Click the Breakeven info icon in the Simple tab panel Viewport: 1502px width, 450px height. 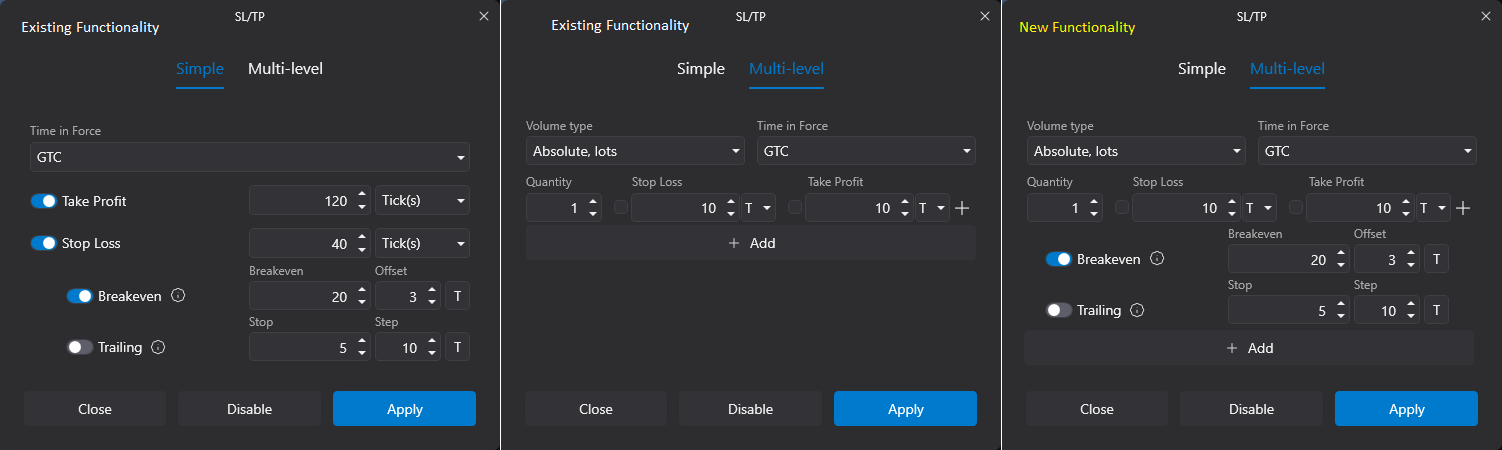[x=178, y=296]
